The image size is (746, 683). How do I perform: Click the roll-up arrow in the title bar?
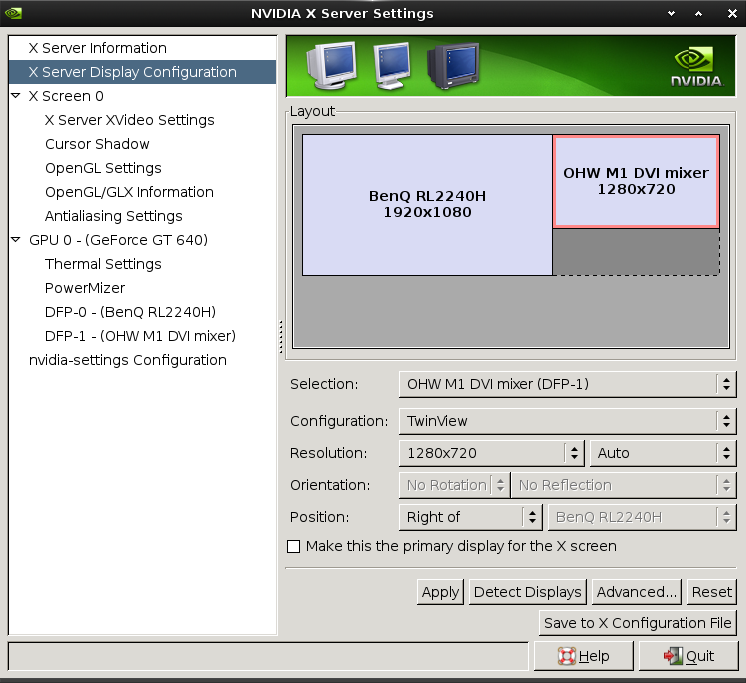point(671,13)
